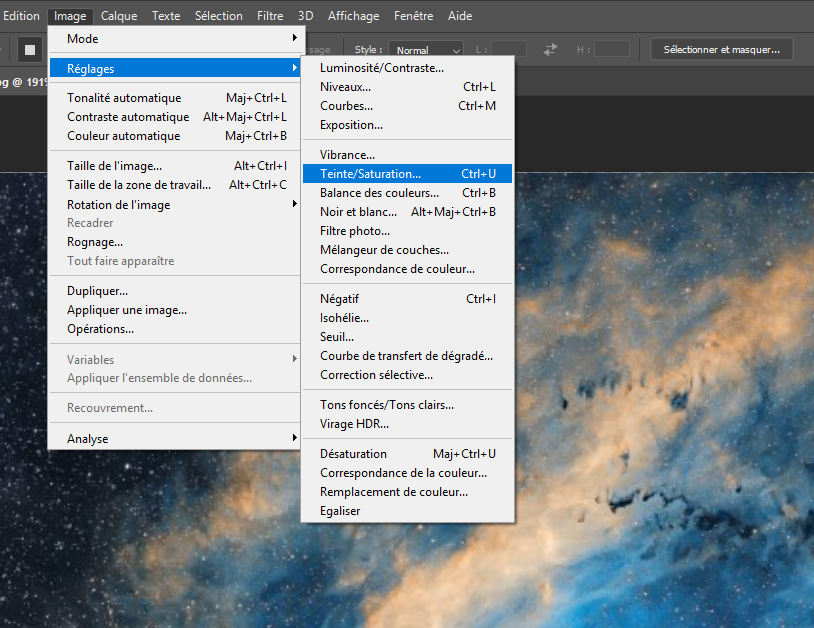Open Tons foncés/Tons clairs

(408, 405)
